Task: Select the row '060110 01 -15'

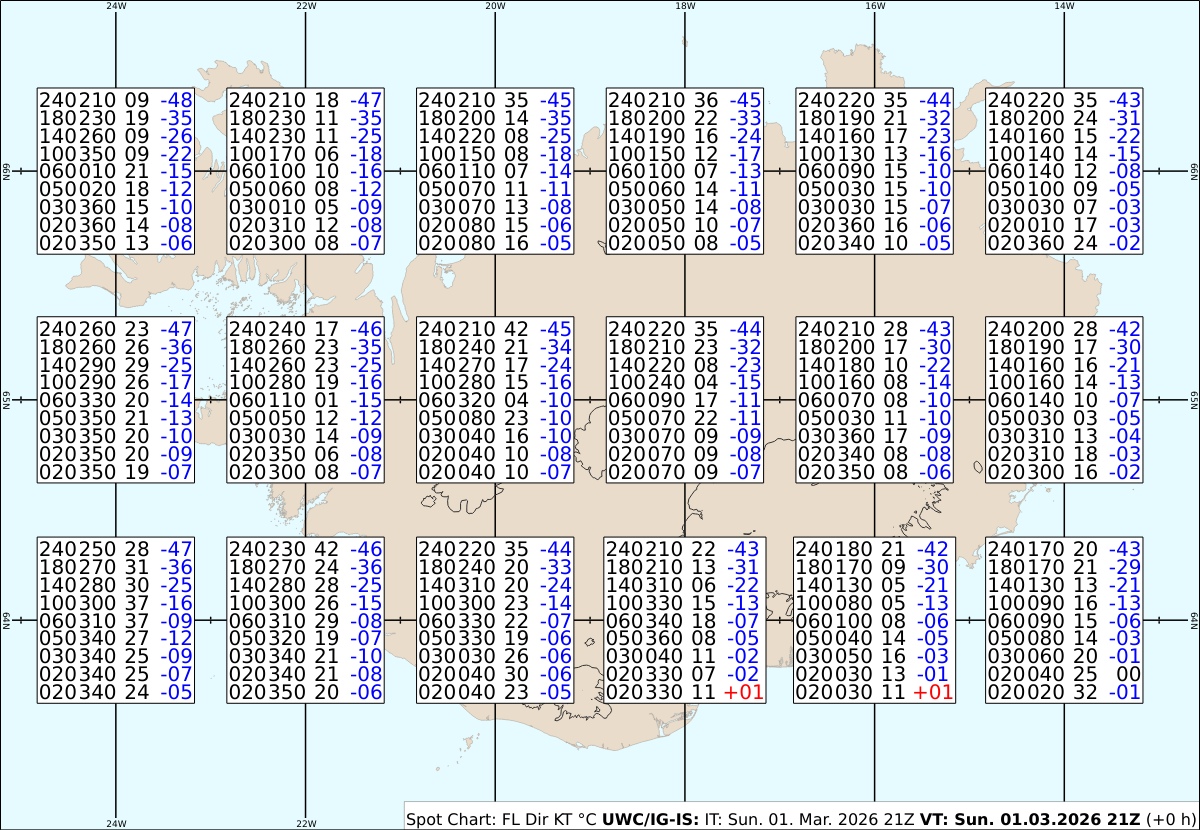Action: pyautogui.click(x=305, y=400)
